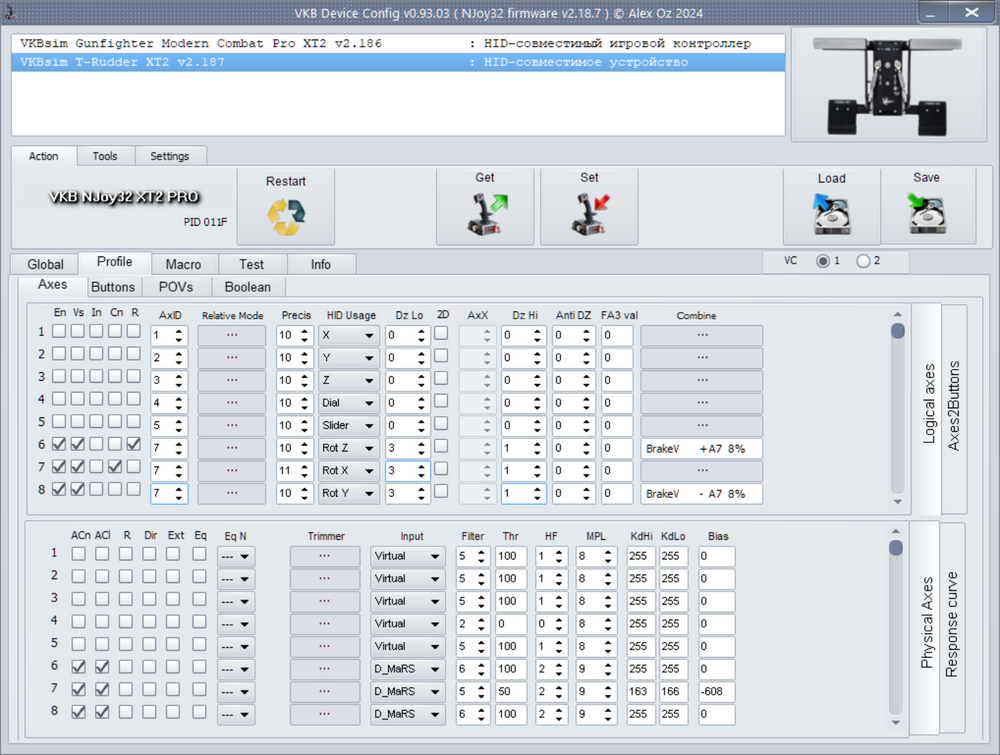Open the POVs sub-tab

[x=176, y=287]
